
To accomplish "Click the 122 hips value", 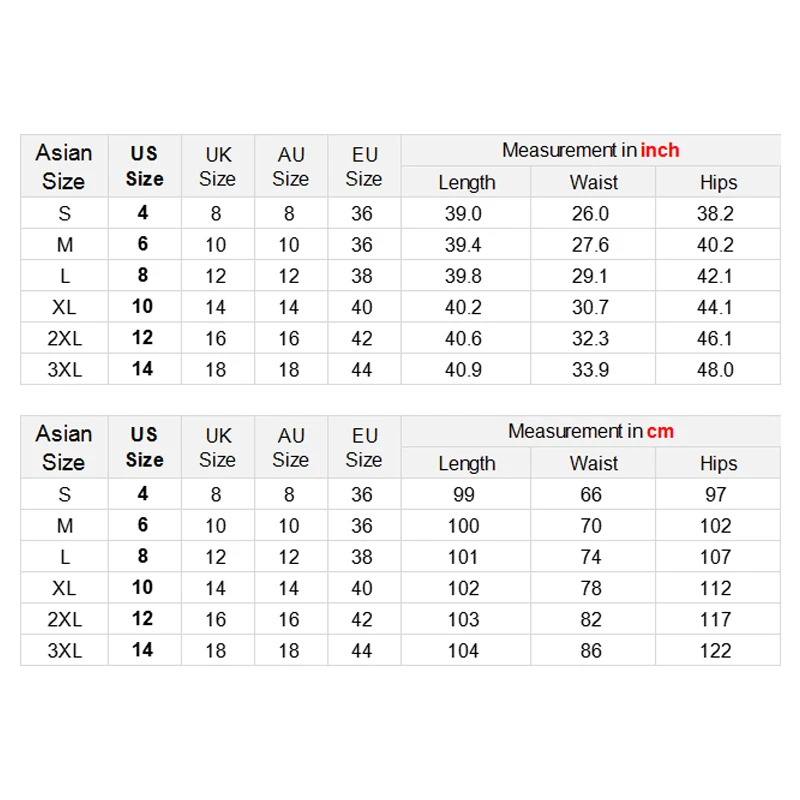I will tap(715, 651).
